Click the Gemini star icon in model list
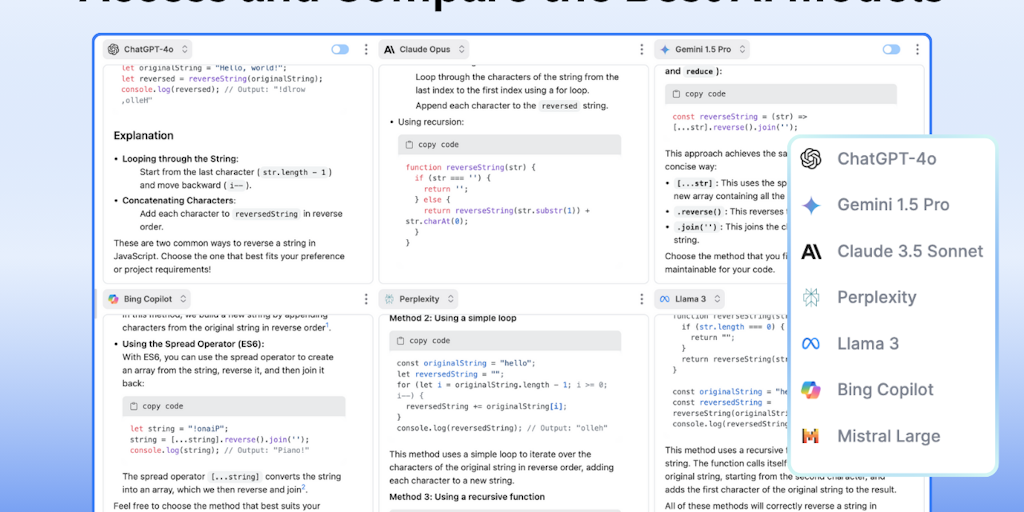This screenshot has height=512, width=1024. (811, 205)
